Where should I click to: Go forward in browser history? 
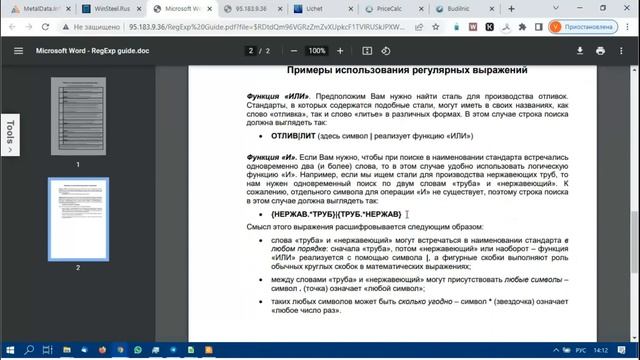coord(29,27)
